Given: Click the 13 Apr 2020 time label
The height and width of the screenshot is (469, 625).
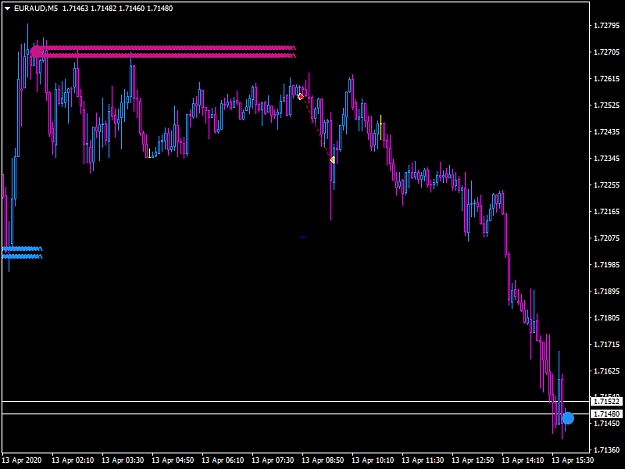Looking at the screenshot, I should [22, 460].
